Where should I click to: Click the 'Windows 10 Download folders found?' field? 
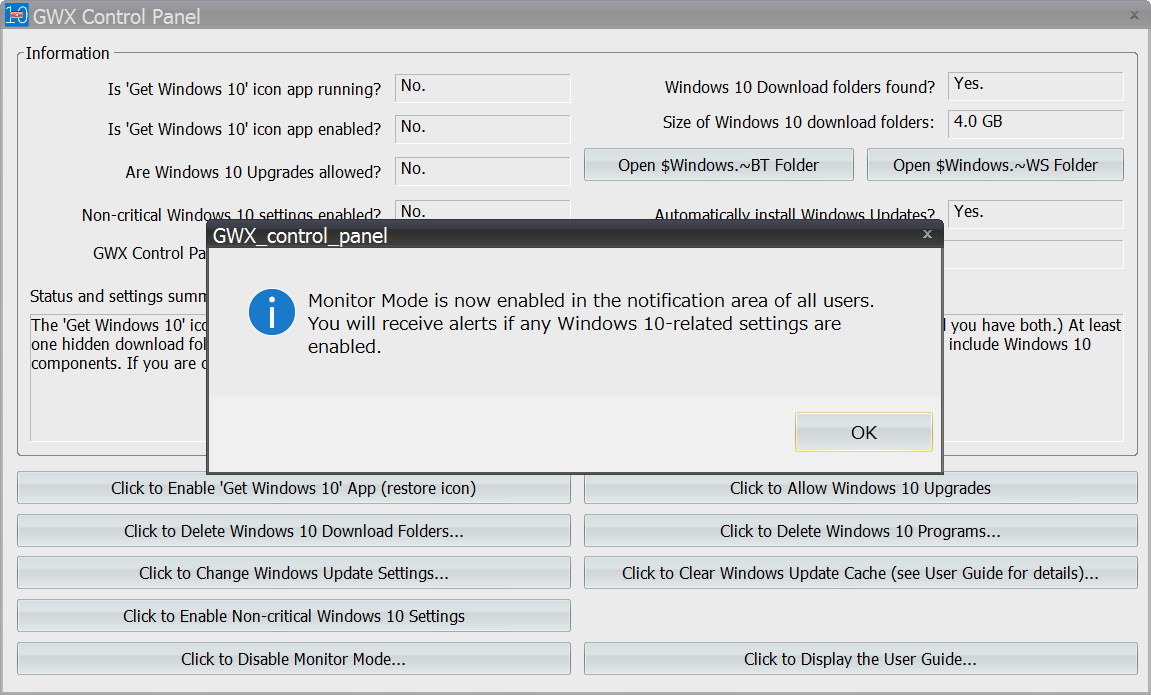pos(1035,87)
